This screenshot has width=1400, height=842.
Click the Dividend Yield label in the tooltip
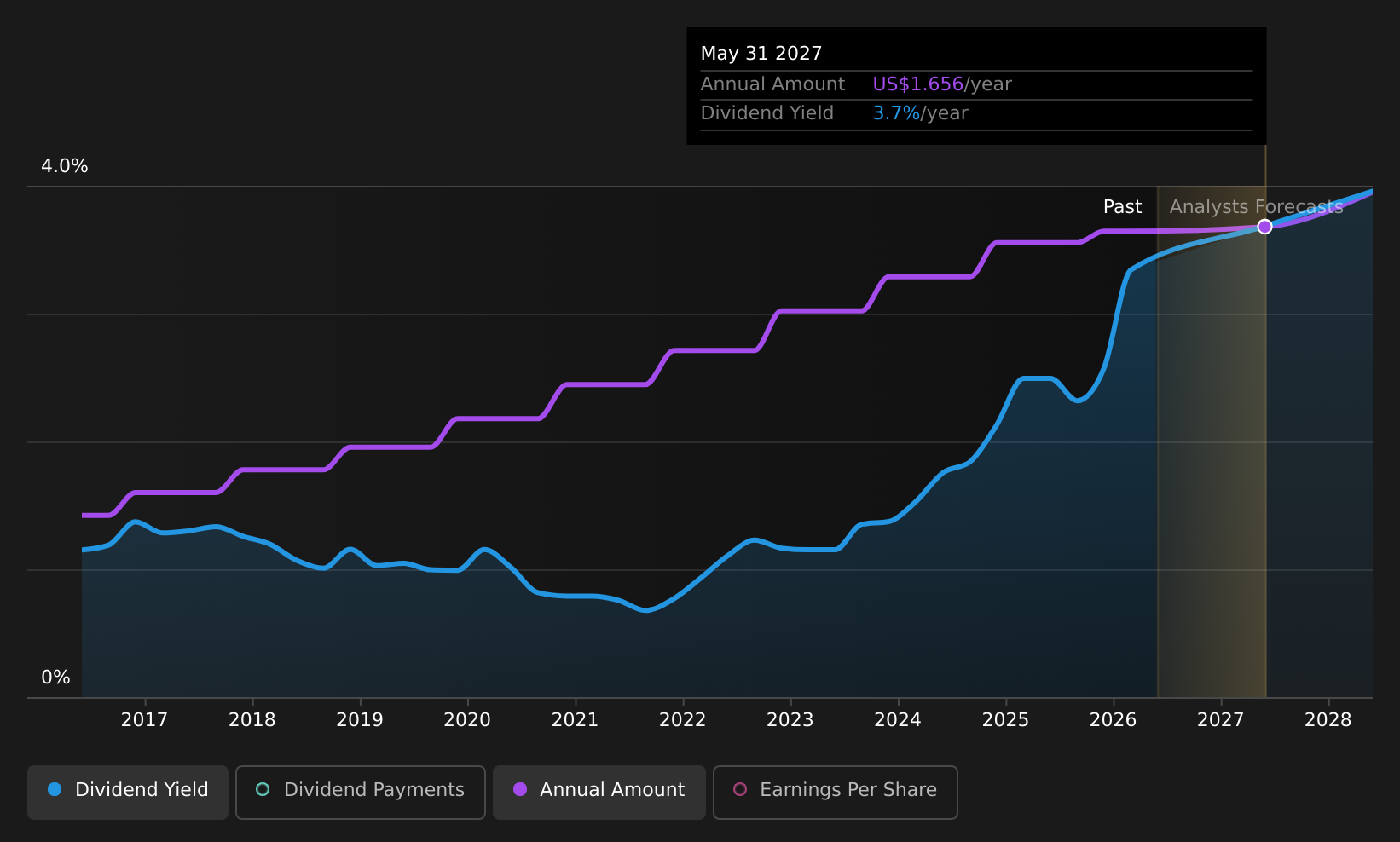coord(767,113)
